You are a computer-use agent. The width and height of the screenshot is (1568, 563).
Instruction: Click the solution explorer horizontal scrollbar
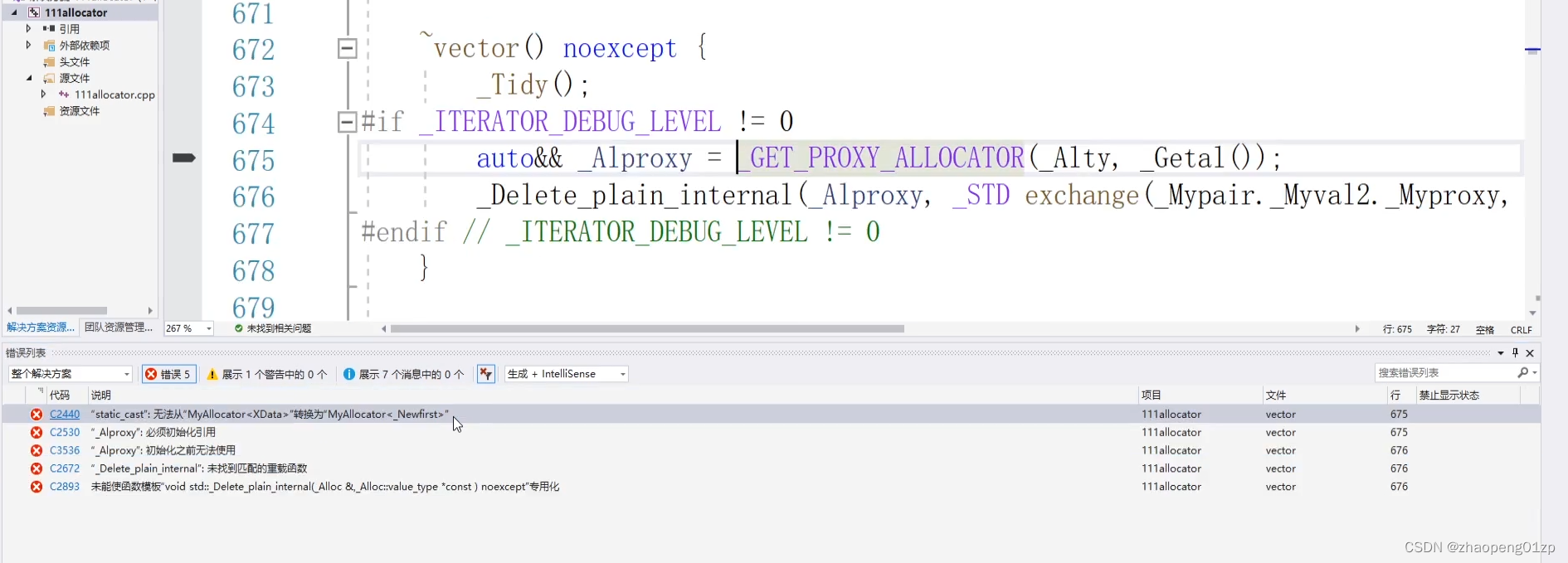point(62,311)
